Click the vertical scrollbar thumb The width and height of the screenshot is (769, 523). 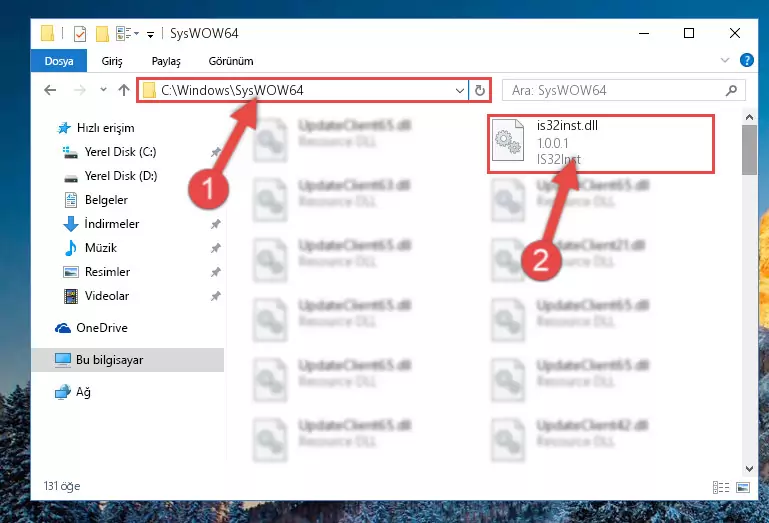pos(749,150)
